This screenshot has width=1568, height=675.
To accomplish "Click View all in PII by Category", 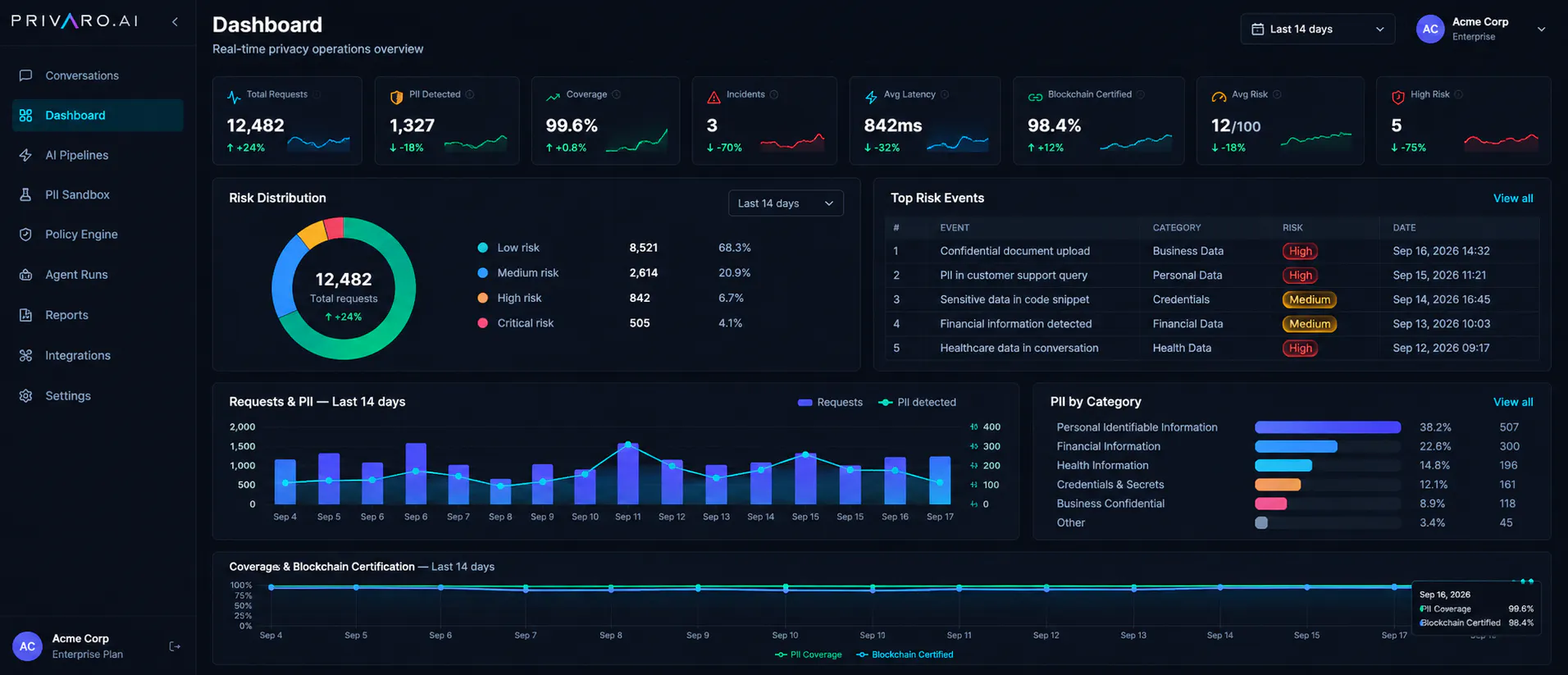I will (x=1513, y=402).
